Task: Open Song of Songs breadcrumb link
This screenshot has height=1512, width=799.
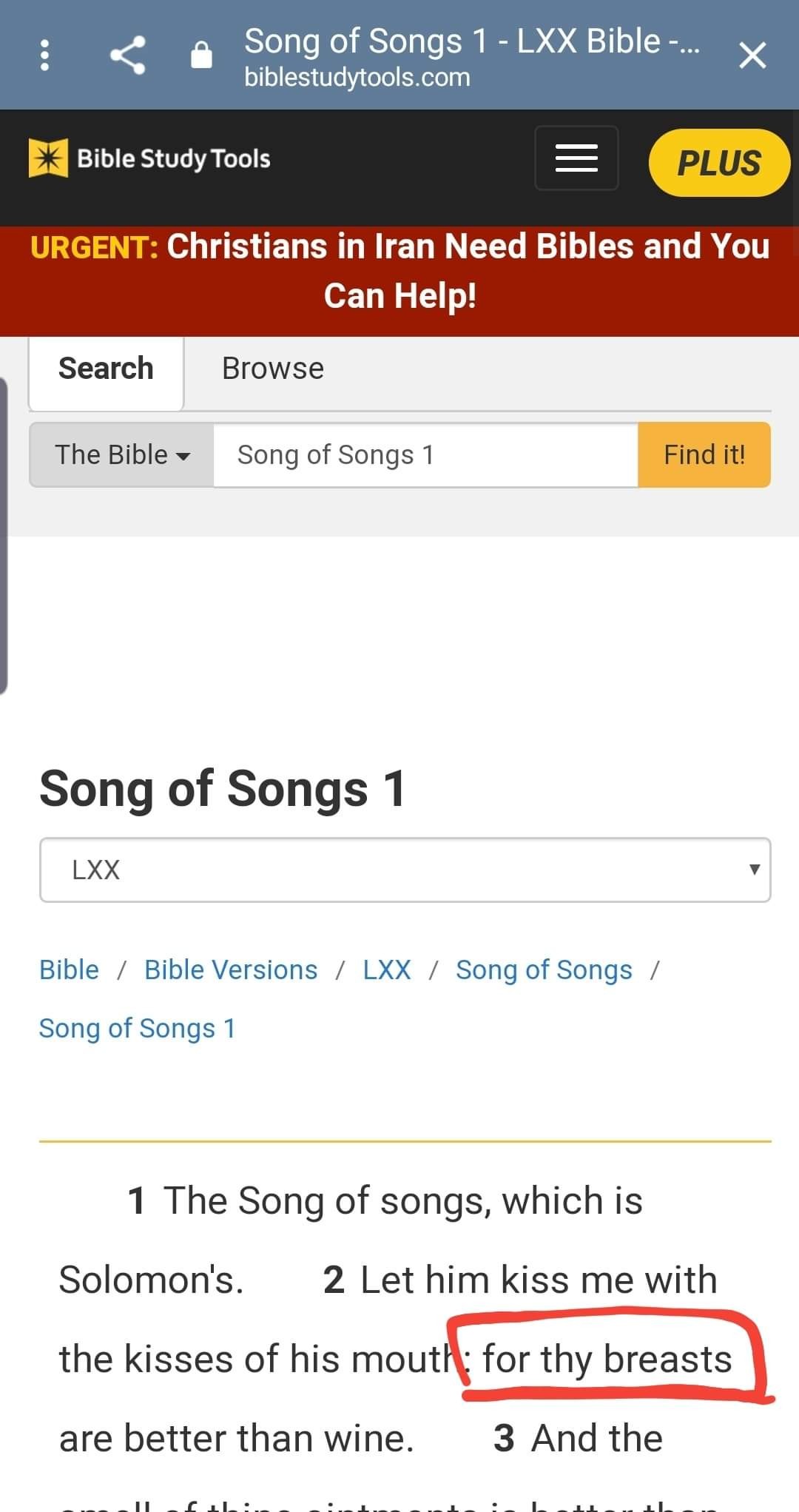Action: tap(544, 970)
